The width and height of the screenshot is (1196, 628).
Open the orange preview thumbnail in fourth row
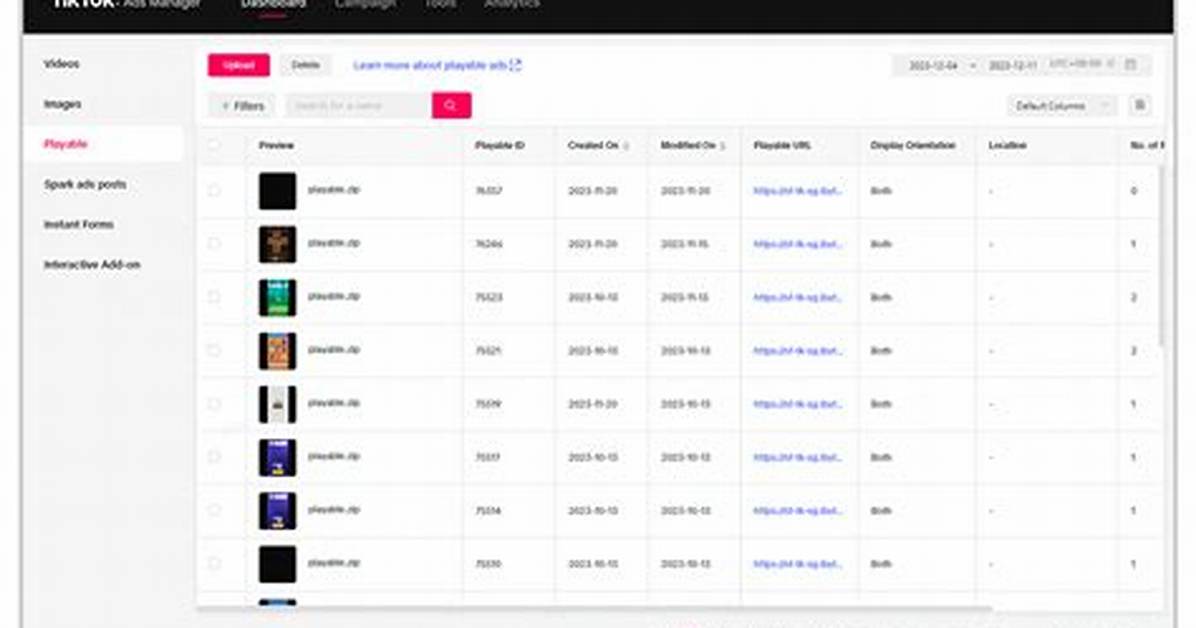[x=278, y=351]
